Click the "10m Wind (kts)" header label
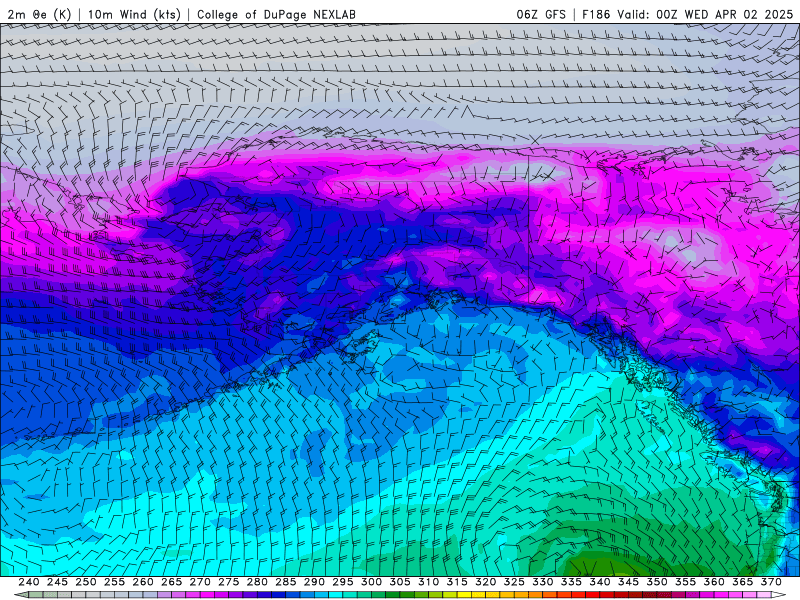 134,14
